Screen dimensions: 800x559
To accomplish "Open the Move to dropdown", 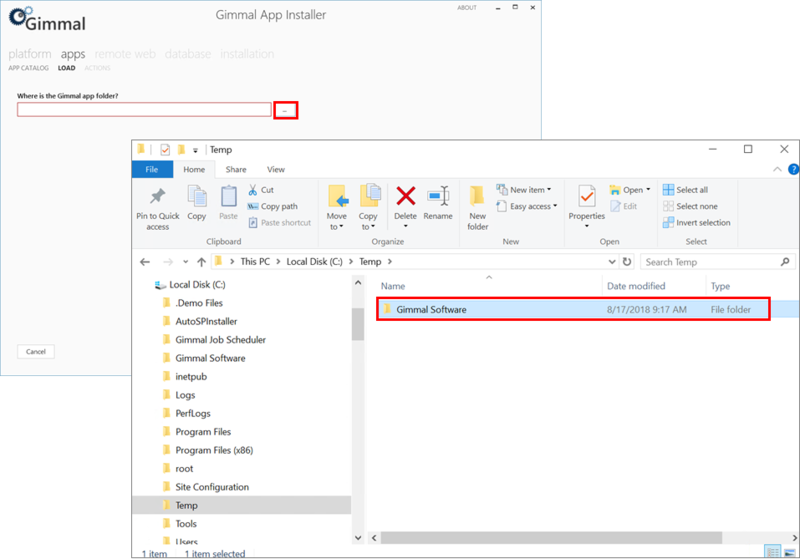I will pos(337,205).
